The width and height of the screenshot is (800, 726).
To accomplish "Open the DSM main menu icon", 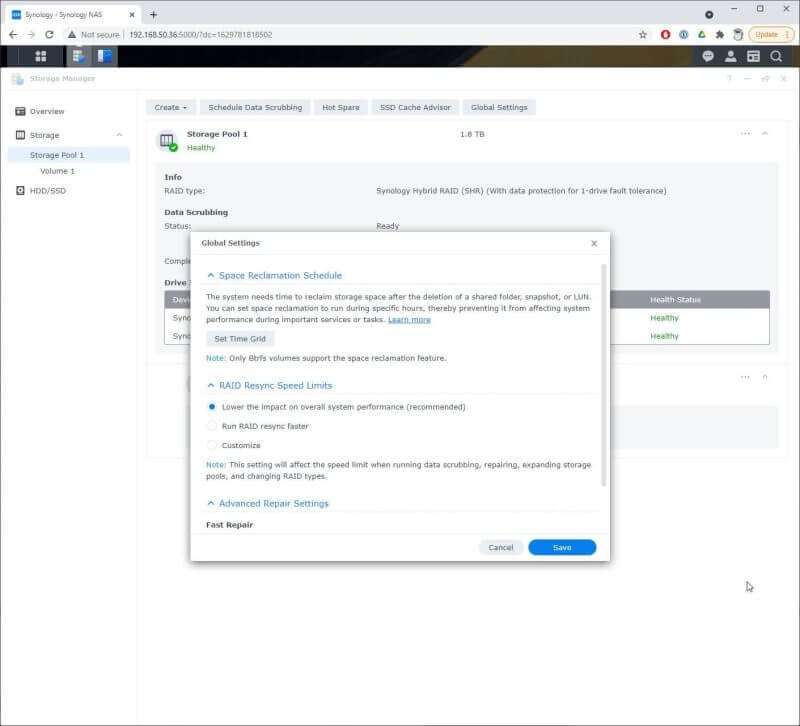I will pos(41,56).
